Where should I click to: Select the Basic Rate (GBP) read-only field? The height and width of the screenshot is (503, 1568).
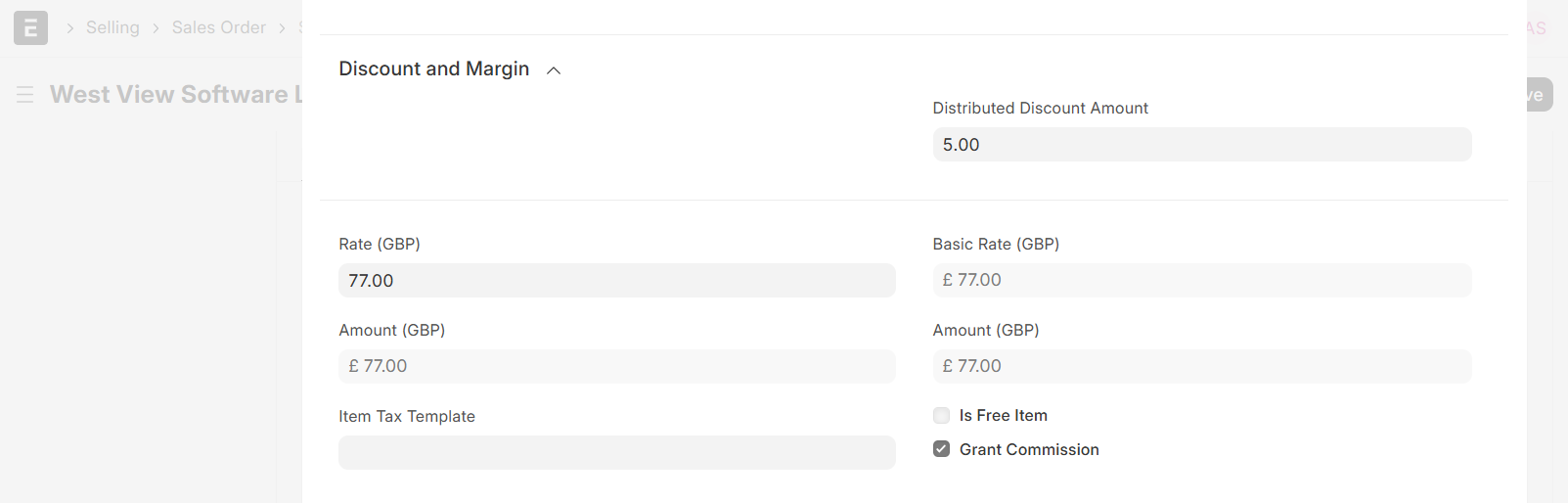1201,280
